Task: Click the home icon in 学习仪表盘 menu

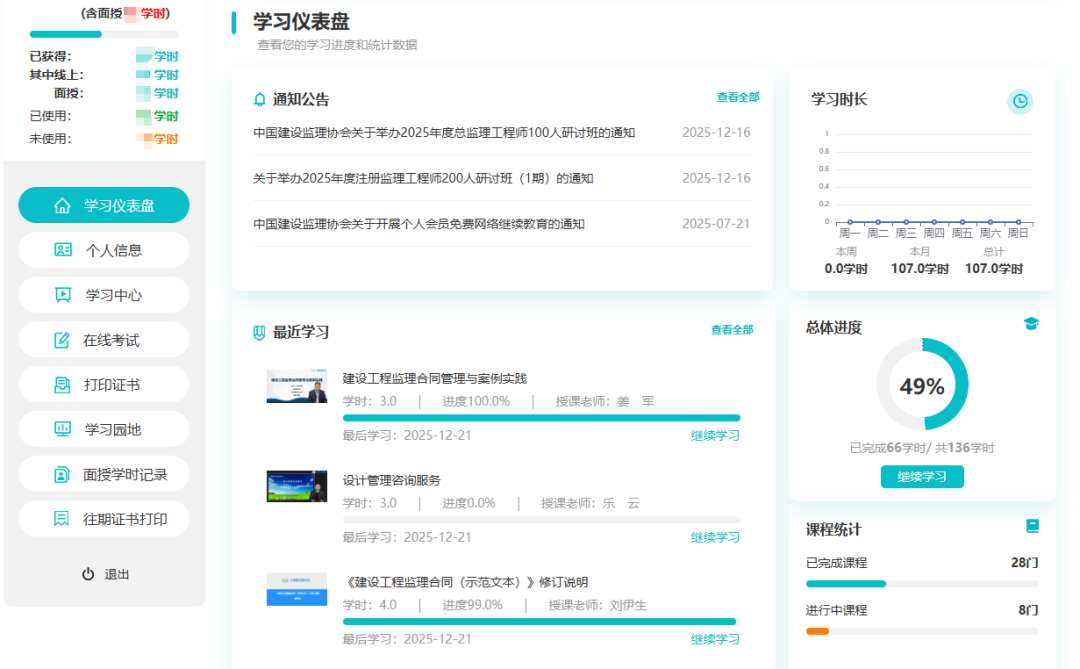Action: [x=62, y=206]
